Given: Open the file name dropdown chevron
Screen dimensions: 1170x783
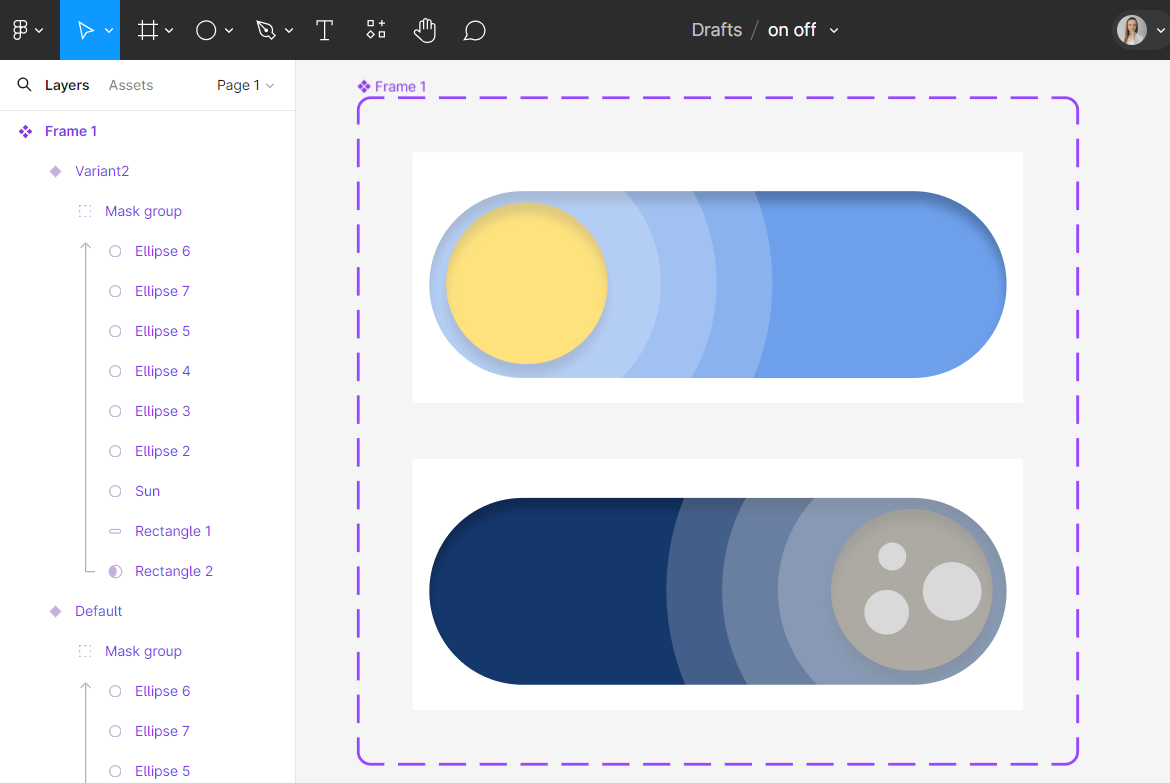Looking at the screenshot, I should 834,31.
